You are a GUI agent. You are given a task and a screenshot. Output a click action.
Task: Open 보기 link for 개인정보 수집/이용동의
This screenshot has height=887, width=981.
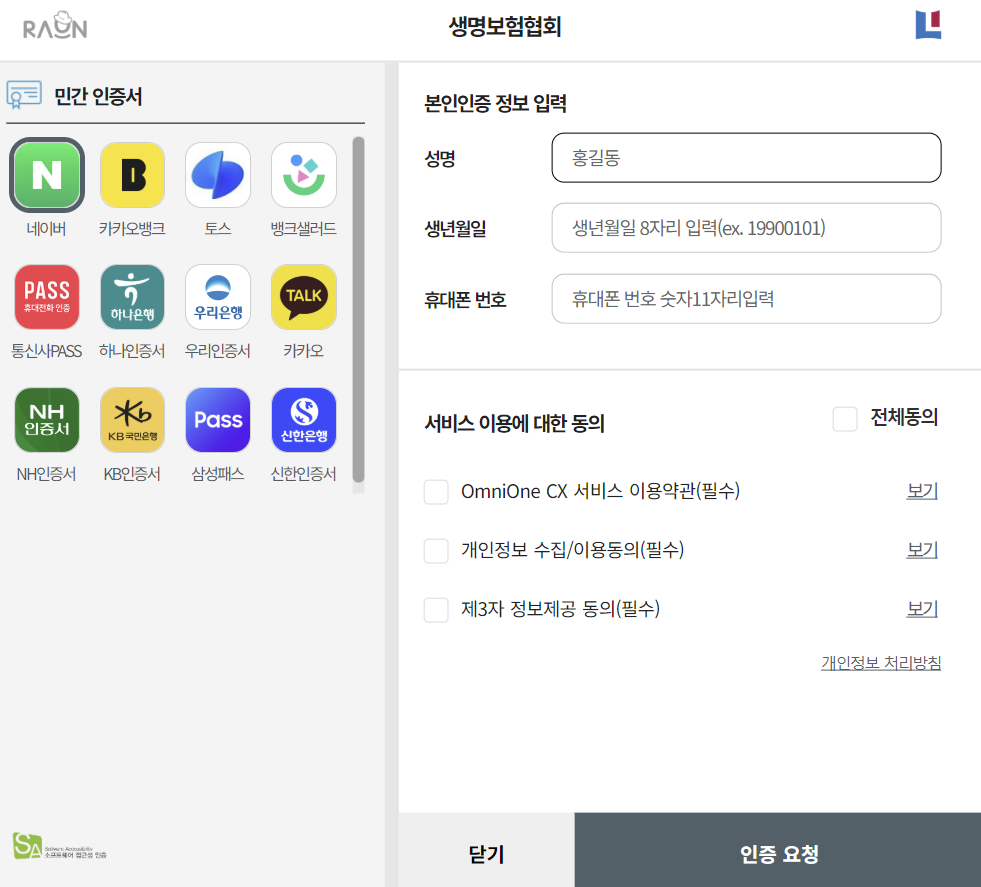coord(922,550)
